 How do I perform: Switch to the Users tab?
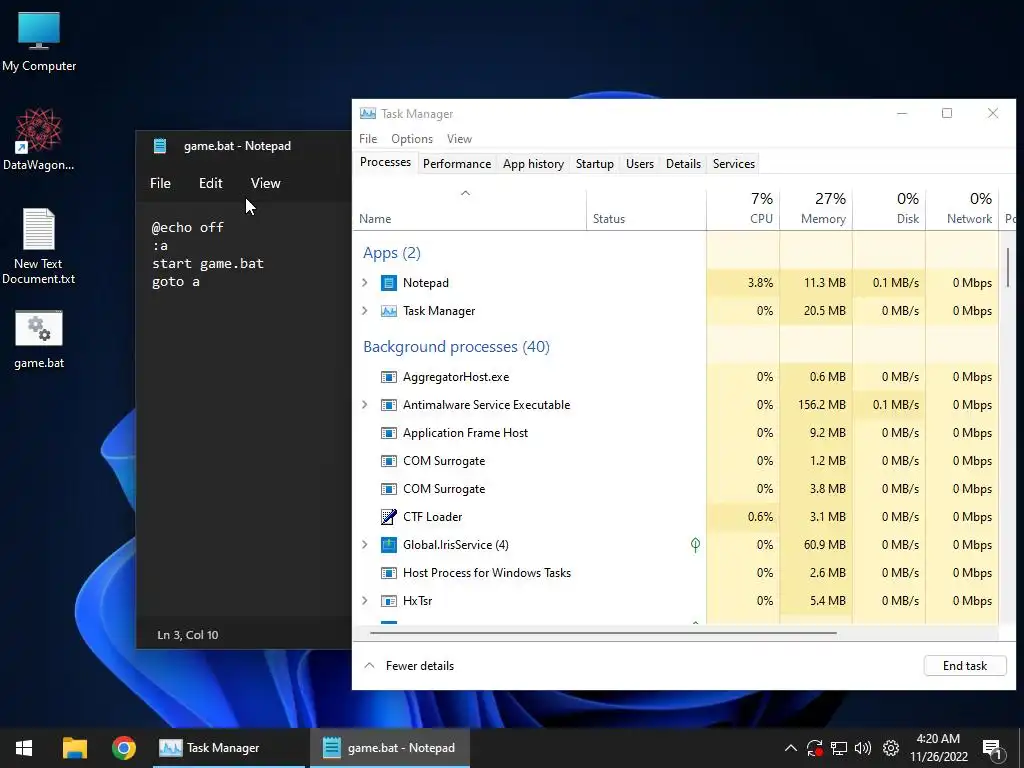[639, 164]
